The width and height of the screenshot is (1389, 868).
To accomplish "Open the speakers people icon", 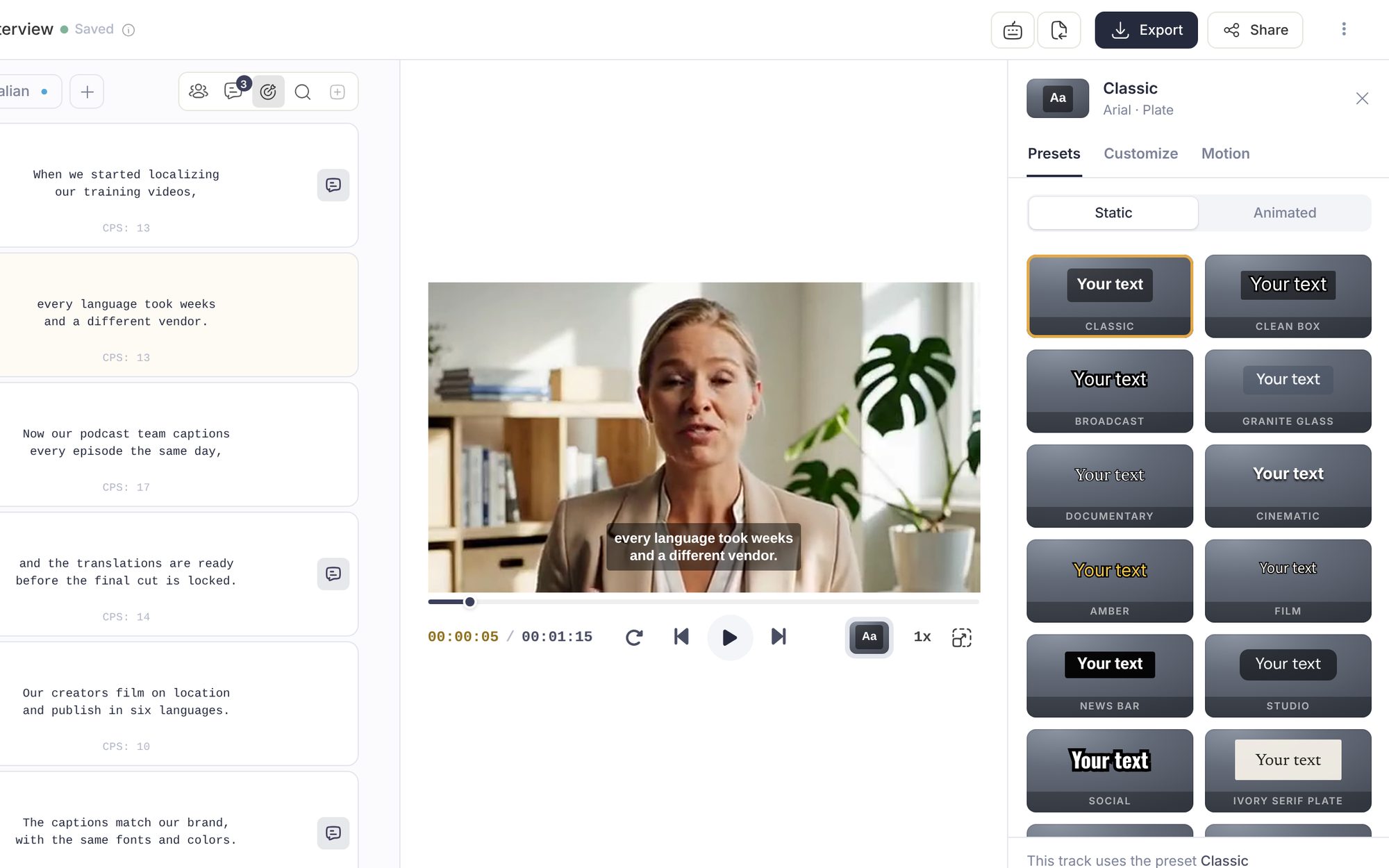I will click(x=199, y=92).
